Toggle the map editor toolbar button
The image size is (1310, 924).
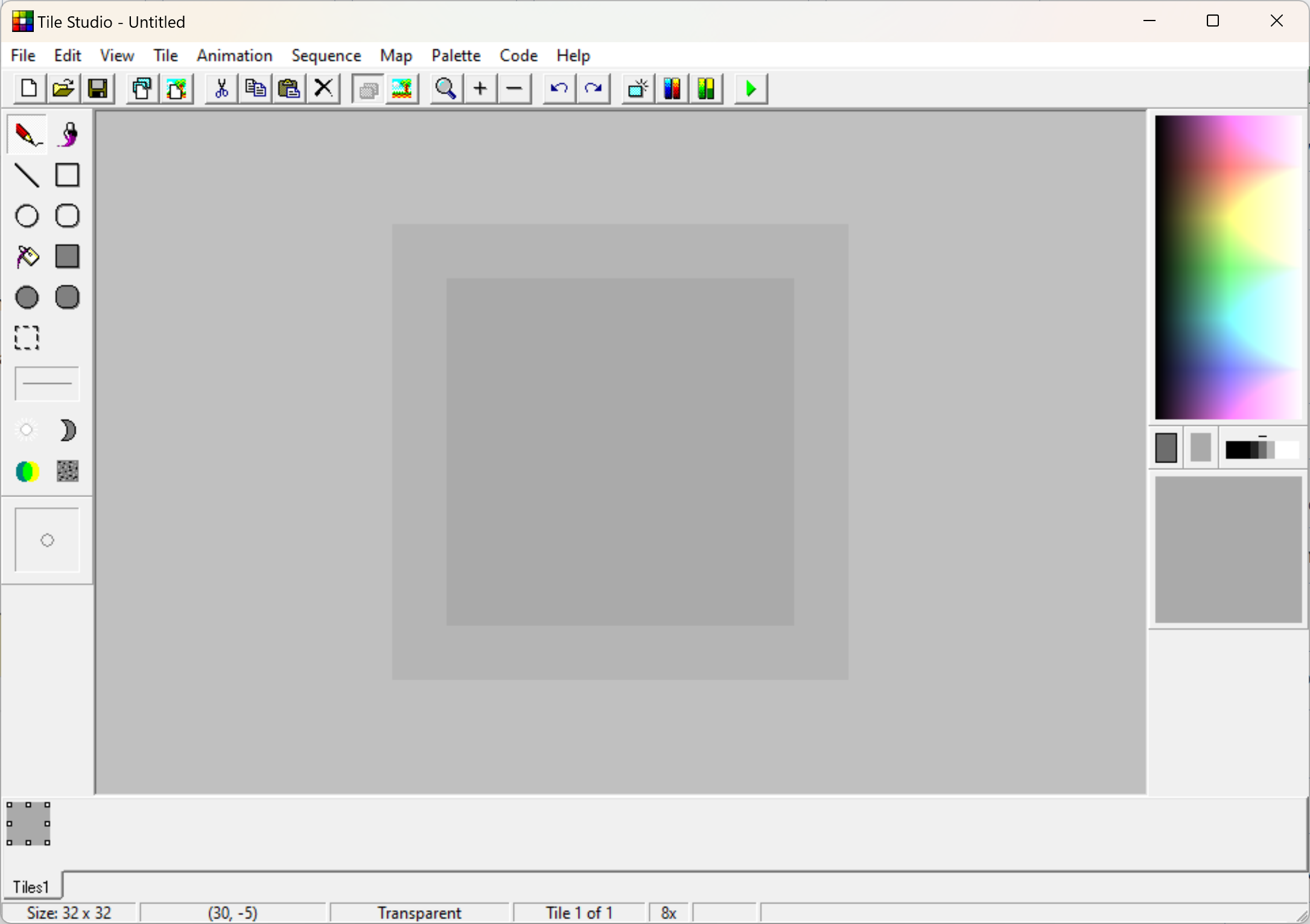coord(402,89)
